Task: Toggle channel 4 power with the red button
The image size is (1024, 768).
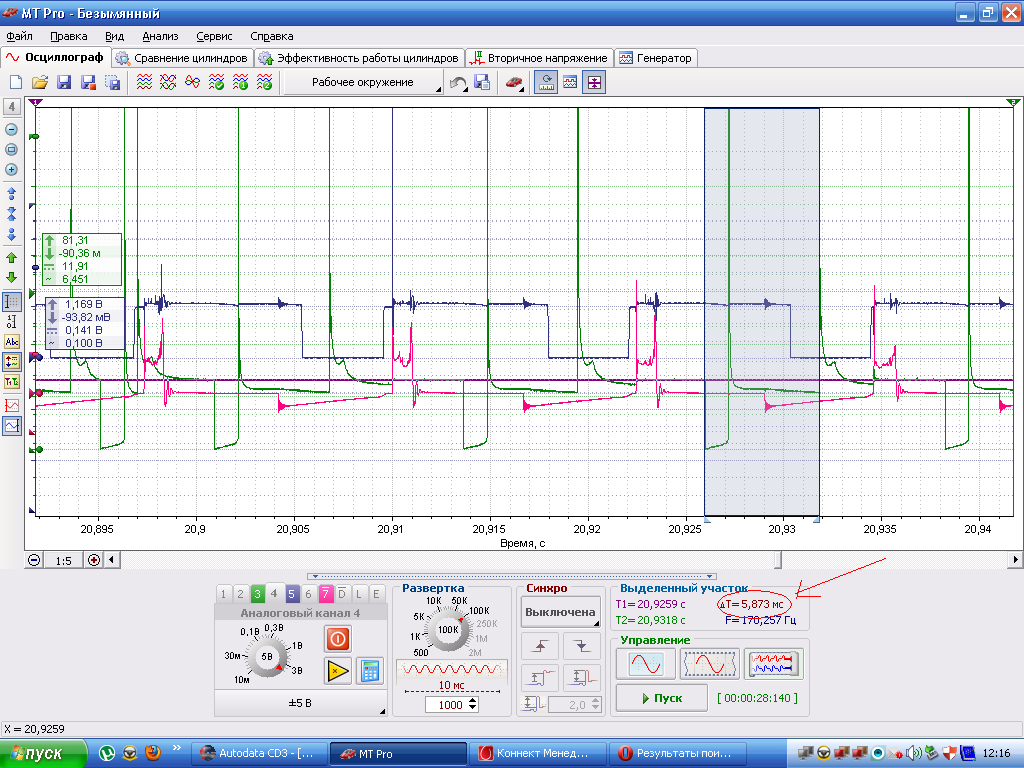Action: tap(338, 638)
